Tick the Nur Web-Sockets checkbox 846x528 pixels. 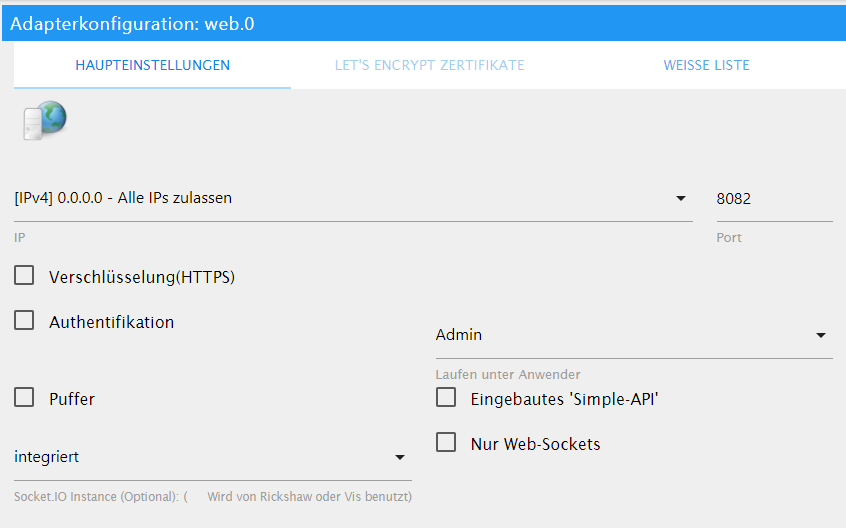click(446, 442)
